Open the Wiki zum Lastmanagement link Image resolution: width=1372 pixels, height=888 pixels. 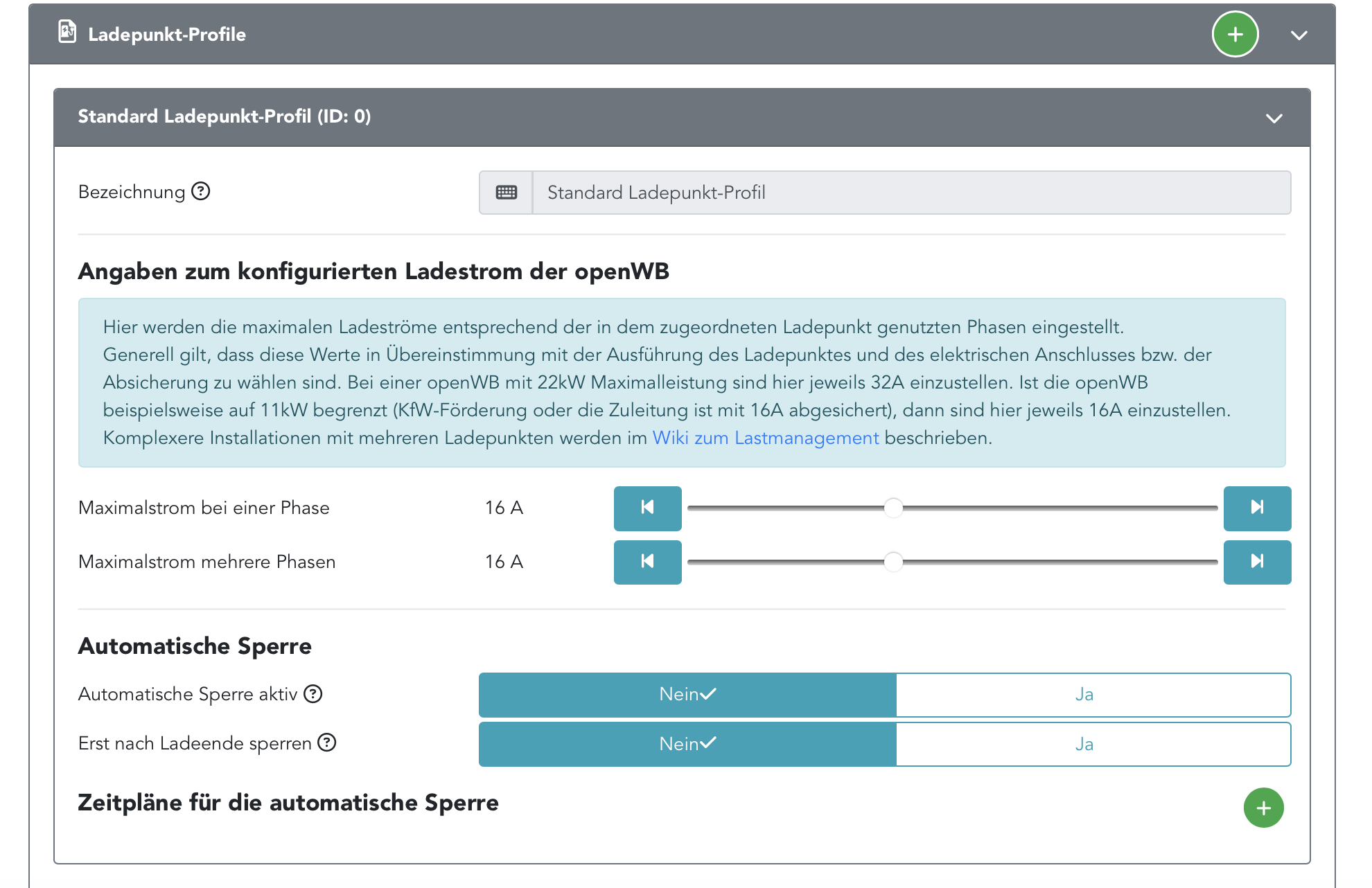coord(765,438)
